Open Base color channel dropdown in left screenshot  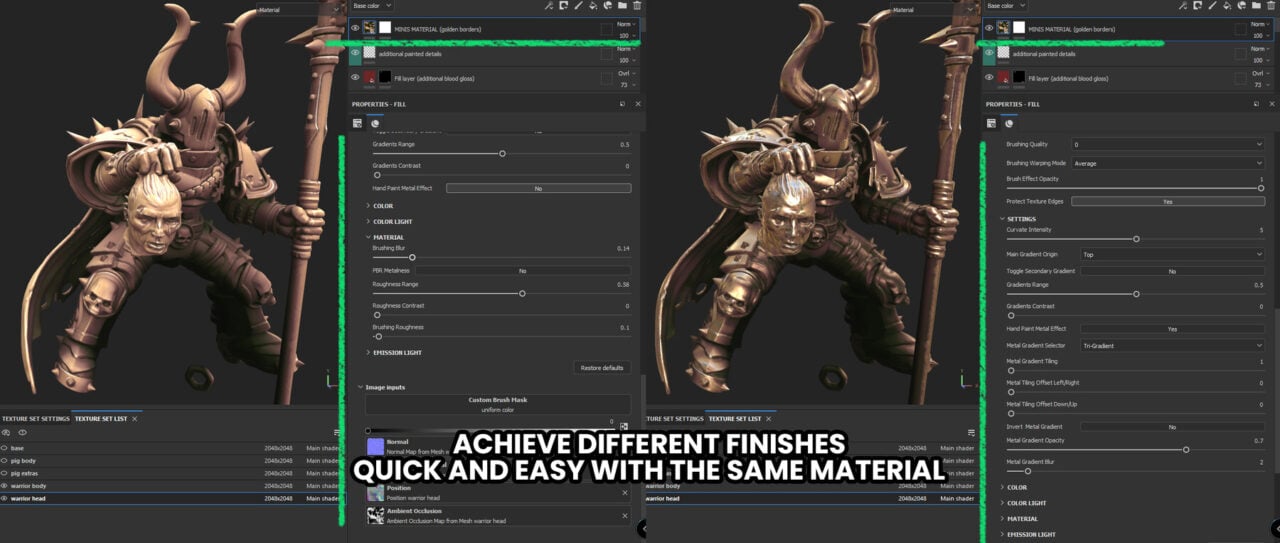372,6
